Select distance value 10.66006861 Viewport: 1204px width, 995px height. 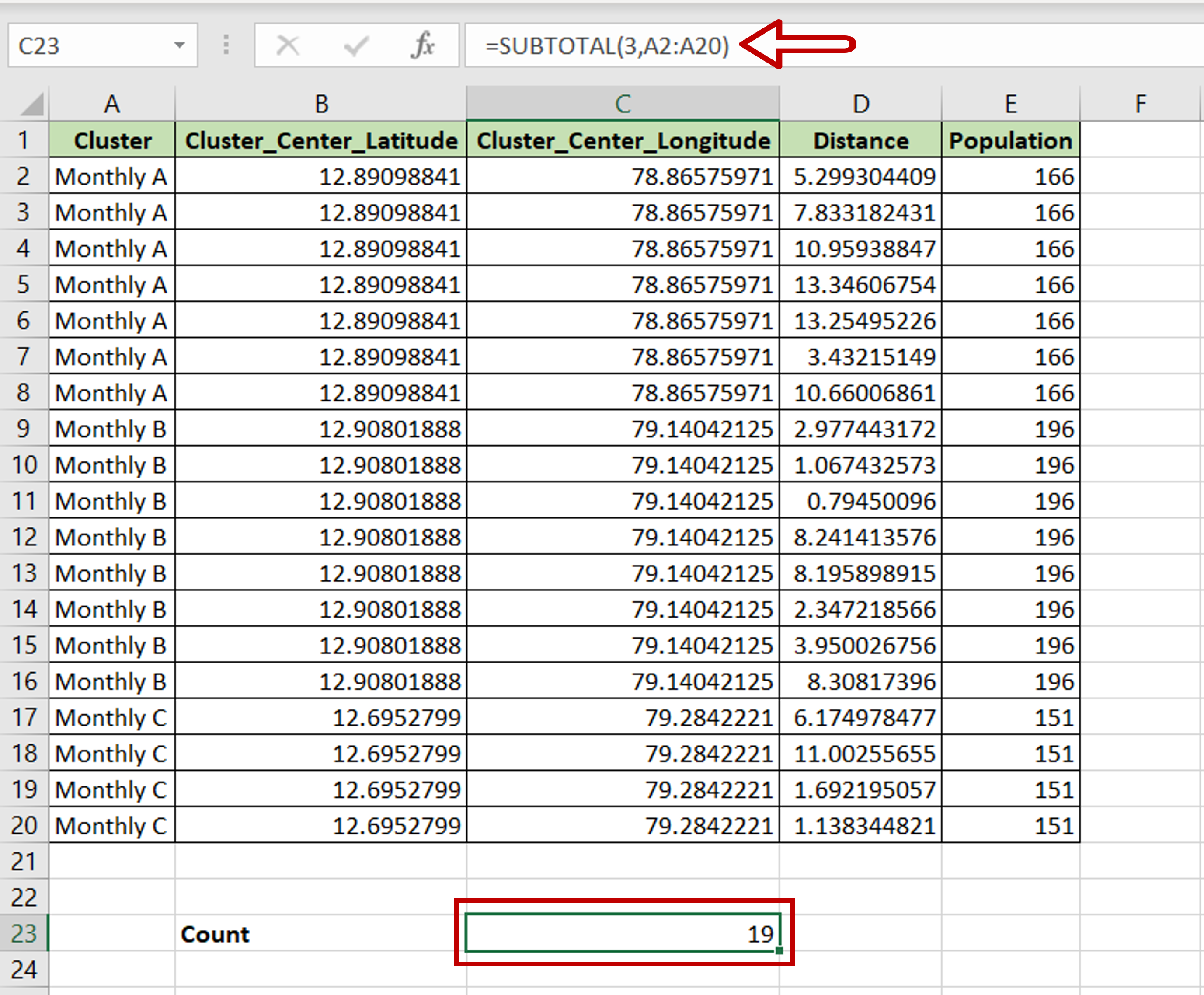[x=860, y=393]
